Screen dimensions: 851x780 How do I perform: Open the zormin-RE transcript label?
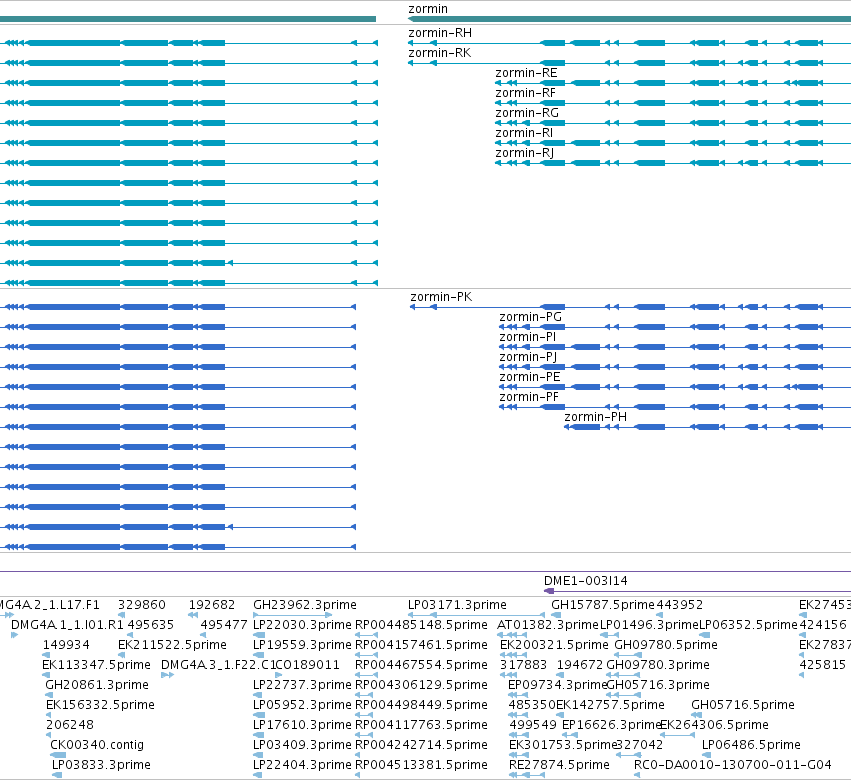point(526,73)
